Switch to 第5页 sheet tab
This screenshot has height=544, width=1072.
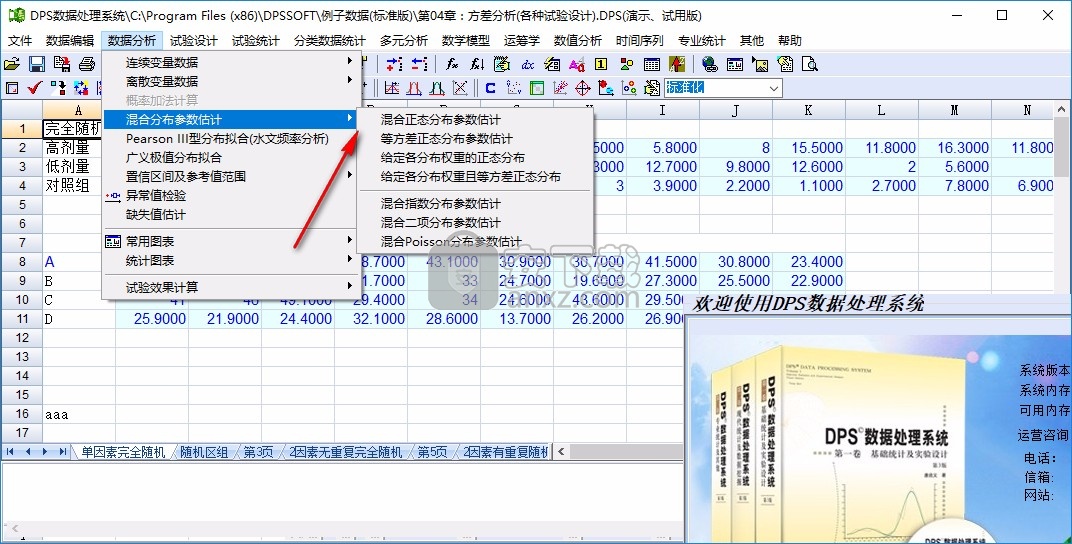(432, 452)
